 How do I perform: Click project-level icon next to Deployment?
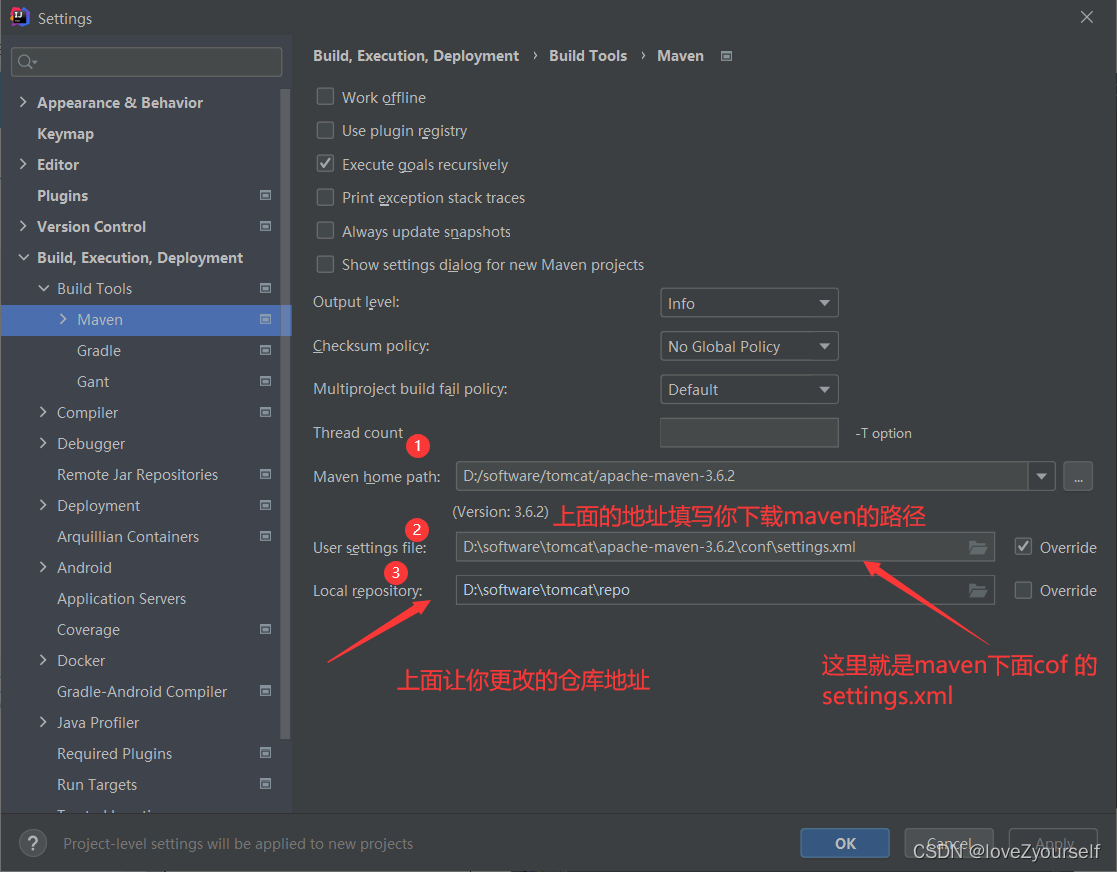pos(266,505)
